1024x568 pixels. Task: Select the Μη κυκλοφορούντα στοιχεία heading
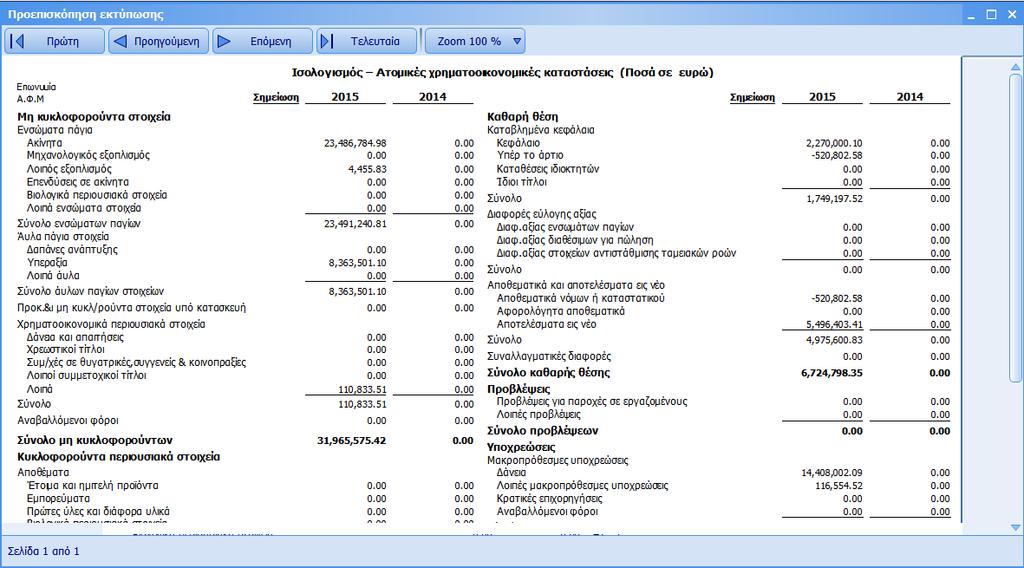(94, 117)
